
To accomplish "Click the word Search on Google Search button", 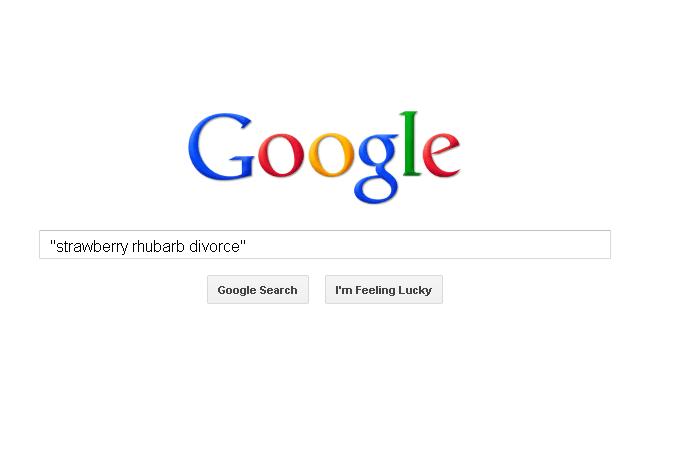I will [x=278, y=290].
